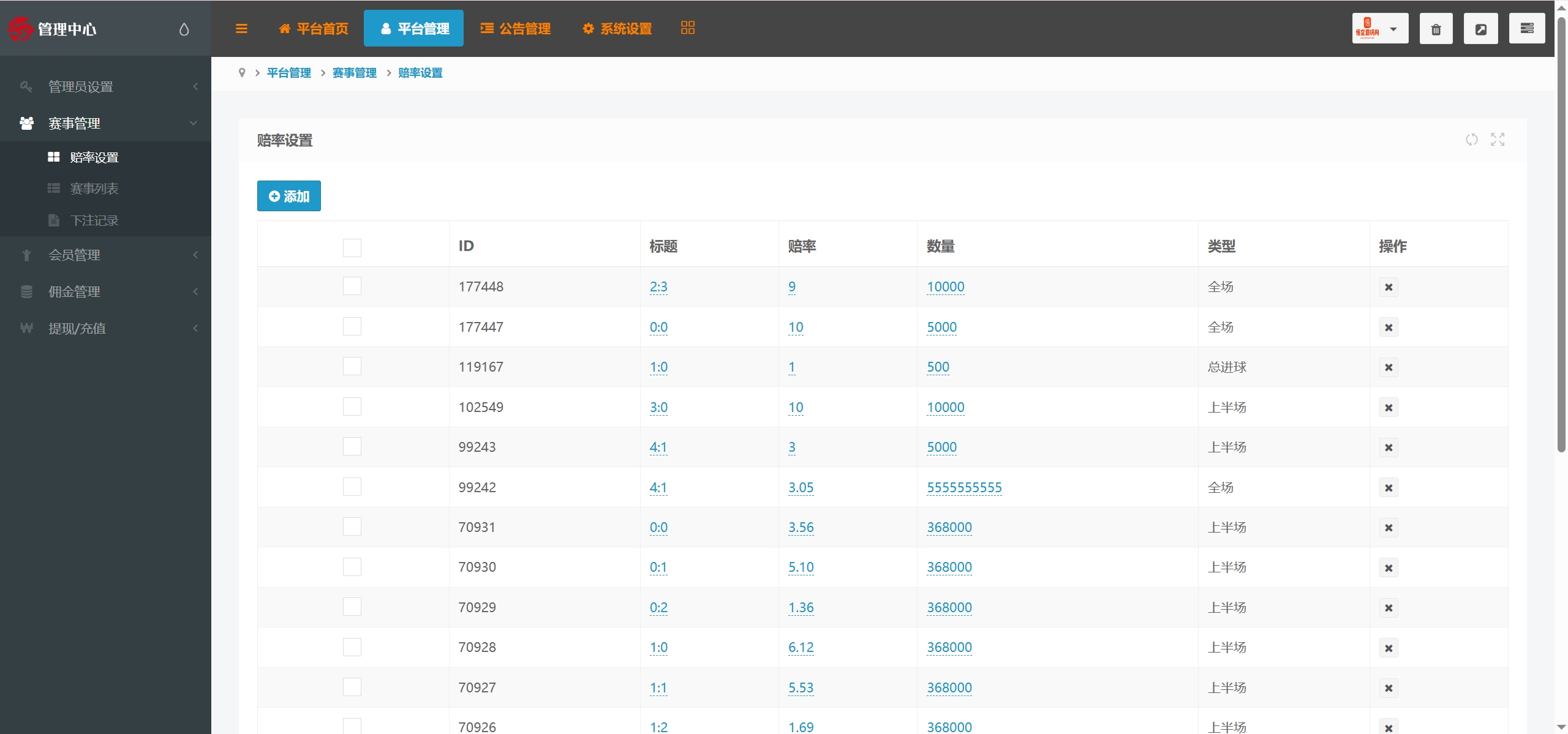Click the external link arrow icon in header
Image resolution: width=1568 pixels, height=734 pixels.
click(1480, 29)
